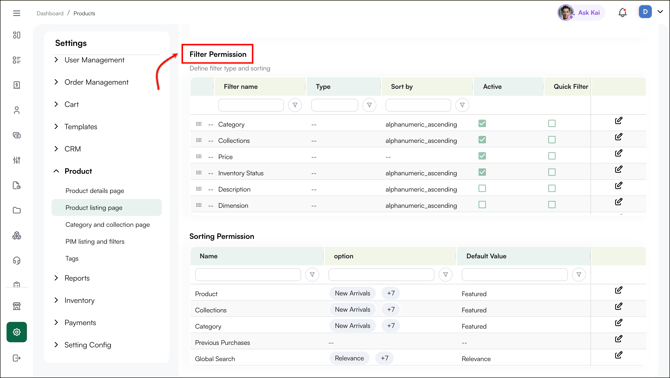The width and height of the screenshot is (670, 378).
Task: Uncheck Active for Category filter
Action: pyautogui.click(x=482, y=123)
